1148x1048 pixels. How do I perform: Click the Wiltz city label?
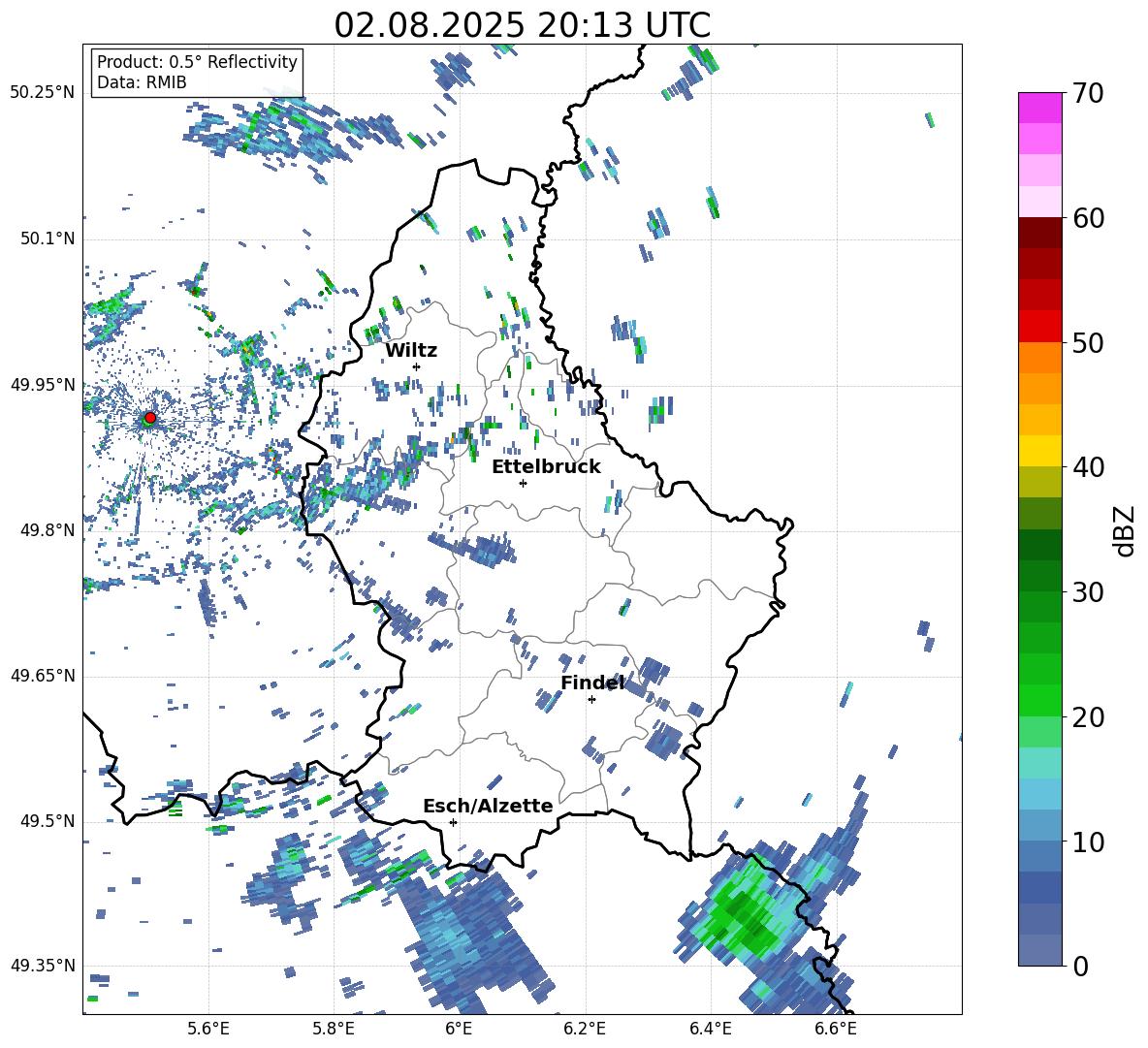[x=411, y=351]
